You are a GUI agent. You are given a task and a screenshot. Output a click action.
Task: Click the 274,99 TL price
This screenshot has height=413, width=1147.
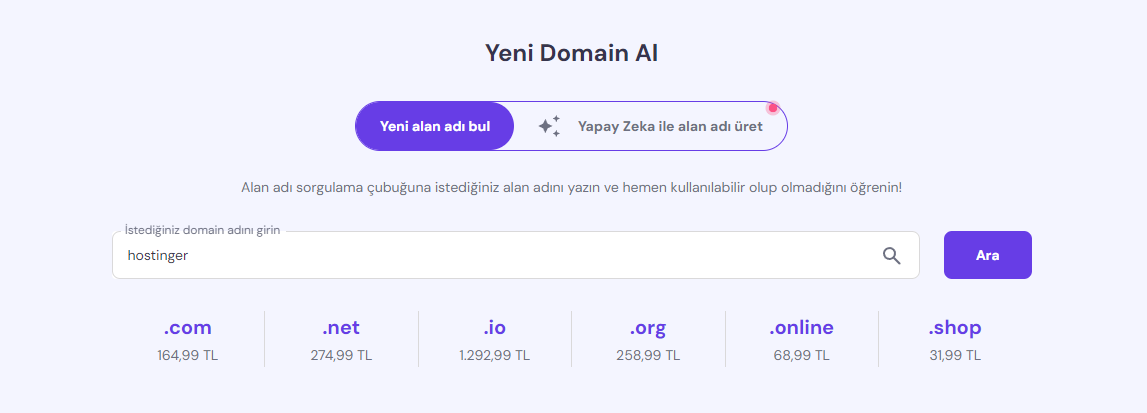click(341, 356)
